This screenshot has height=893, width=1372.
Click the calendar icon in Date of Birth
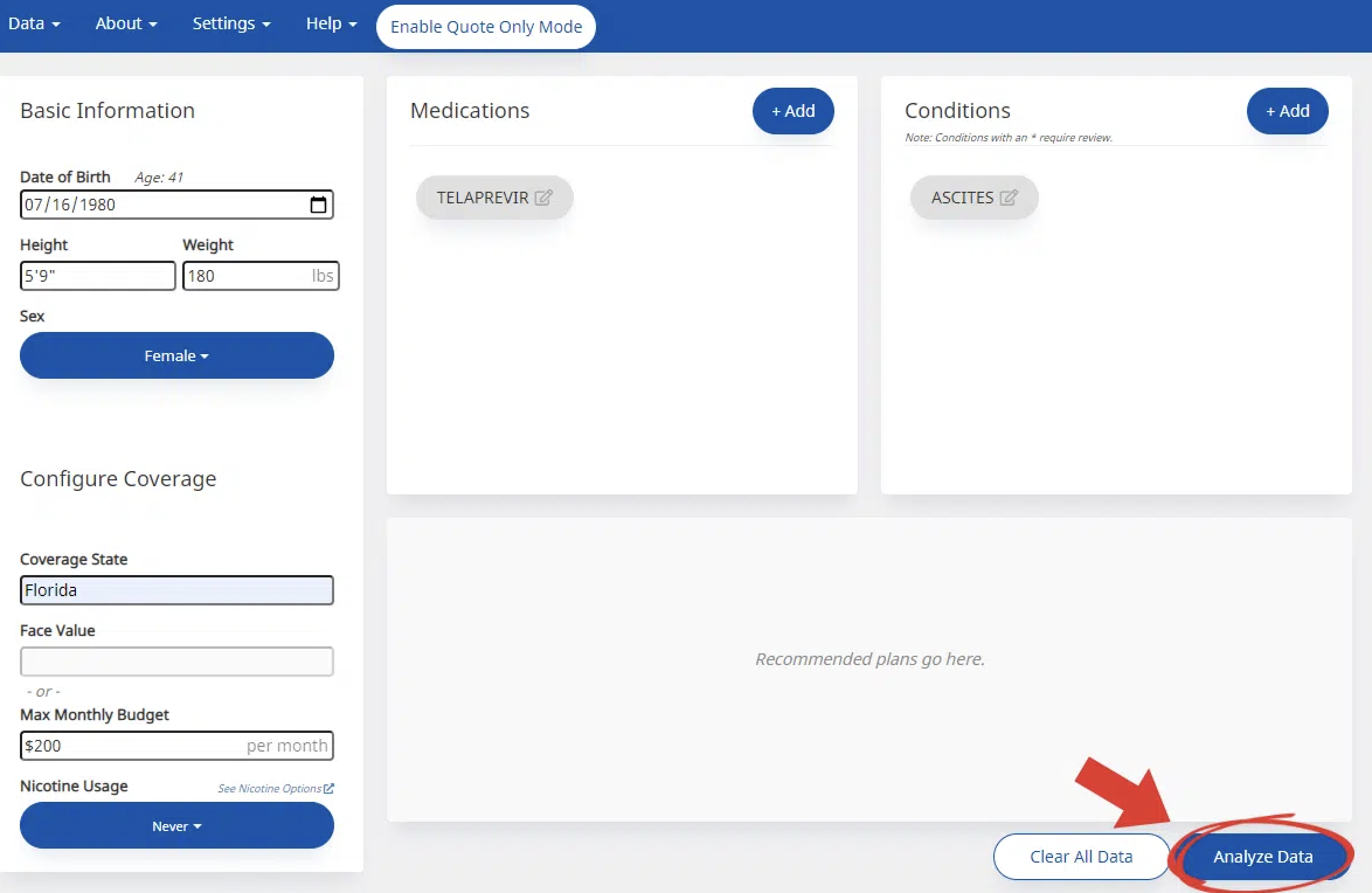(318, 205)
